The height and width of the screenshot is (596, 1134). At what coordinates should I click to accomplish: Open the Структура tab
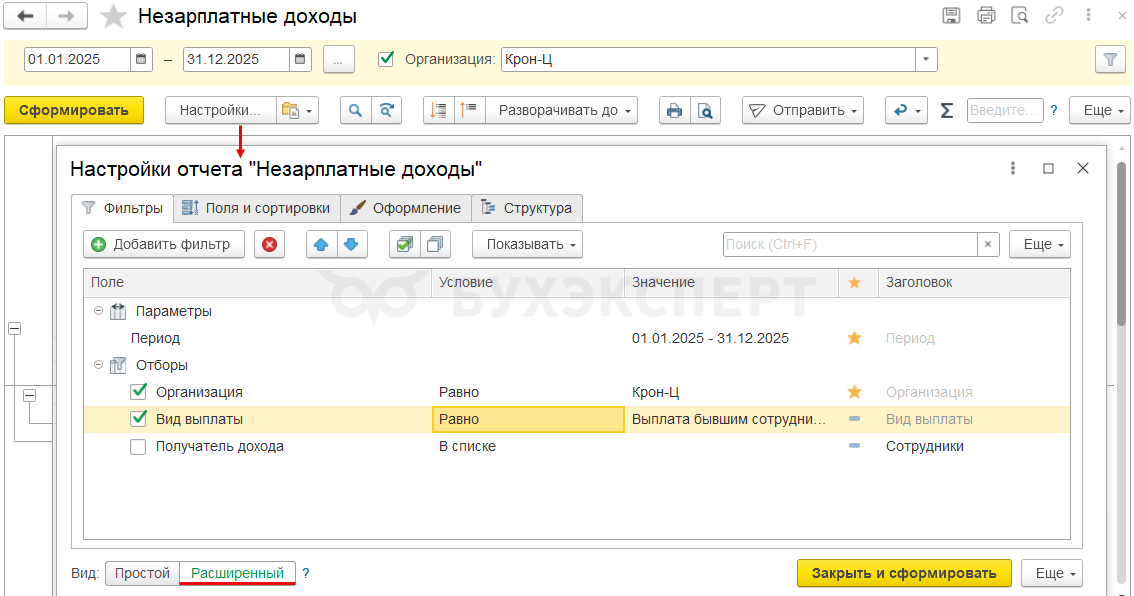pyautogui.click(x=527, y=208)
